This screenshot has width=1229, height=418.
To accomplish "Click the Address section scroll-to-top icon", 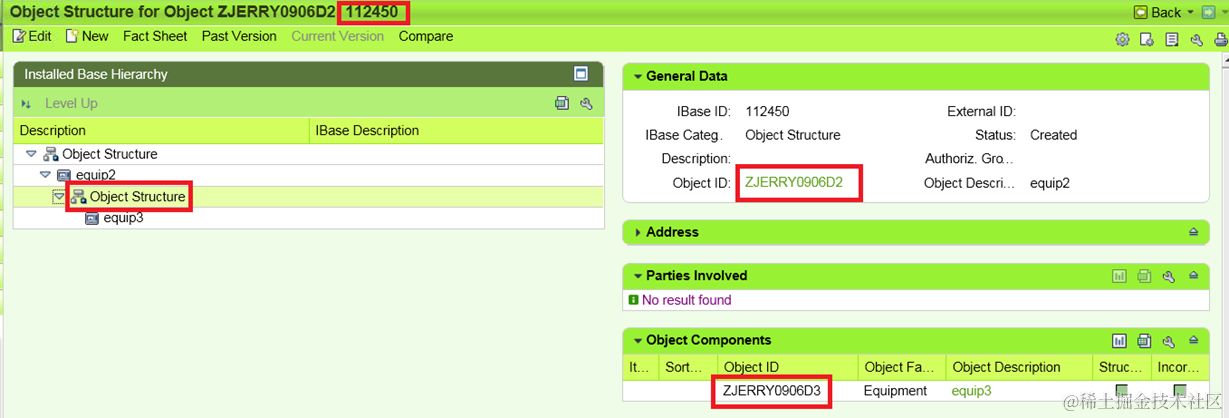I will pos(1193,232).
